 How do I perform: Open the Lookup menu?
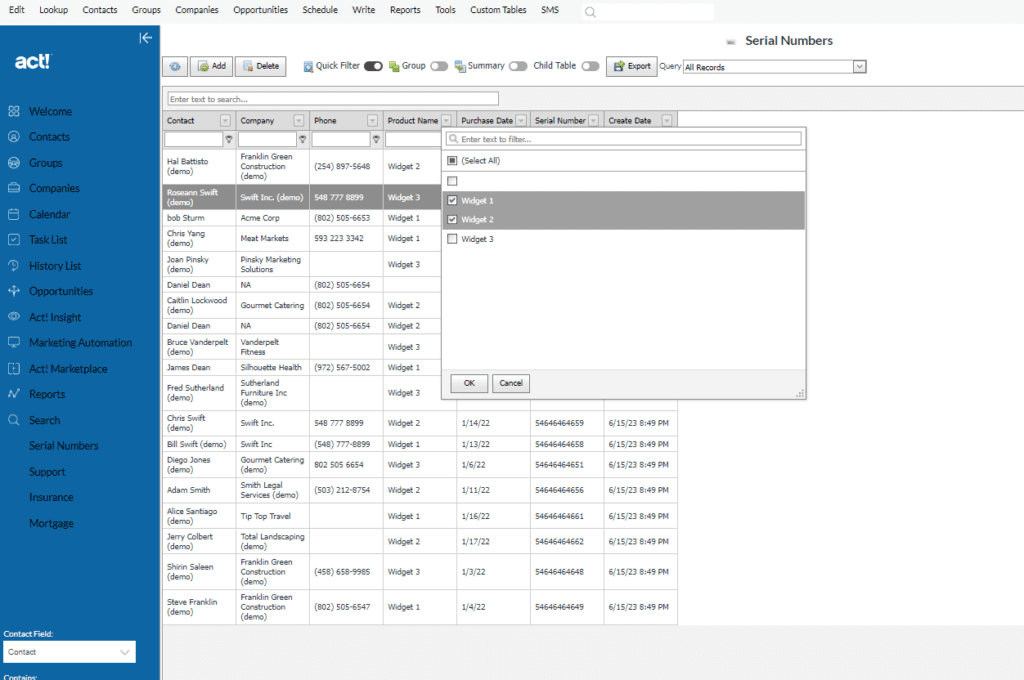pyautogui.click(x=54, y=10)
